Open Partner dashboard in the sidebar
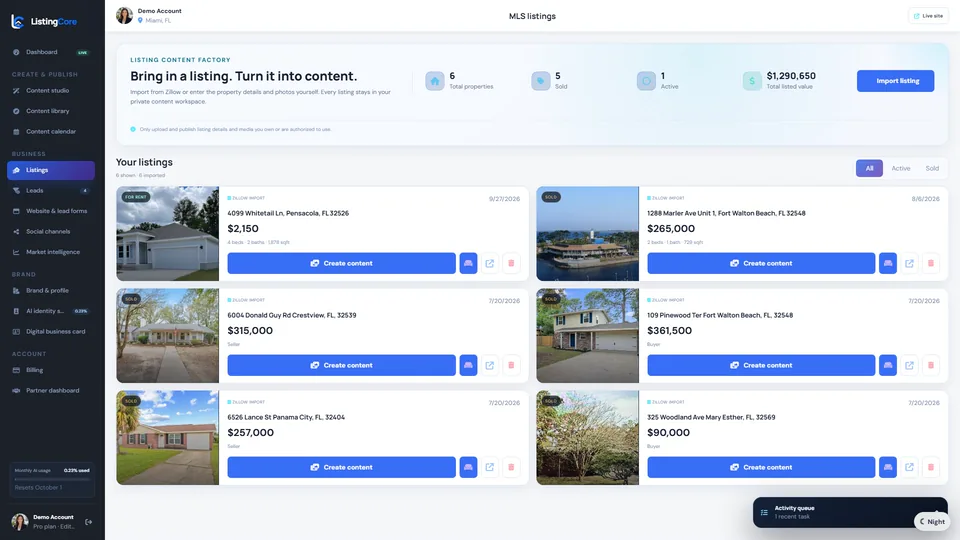 [51, 391]
